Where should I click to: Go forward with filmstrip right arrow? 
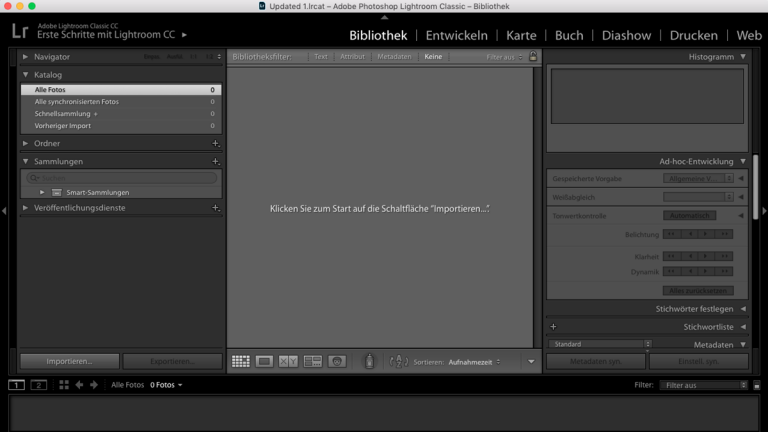point(94,385)
